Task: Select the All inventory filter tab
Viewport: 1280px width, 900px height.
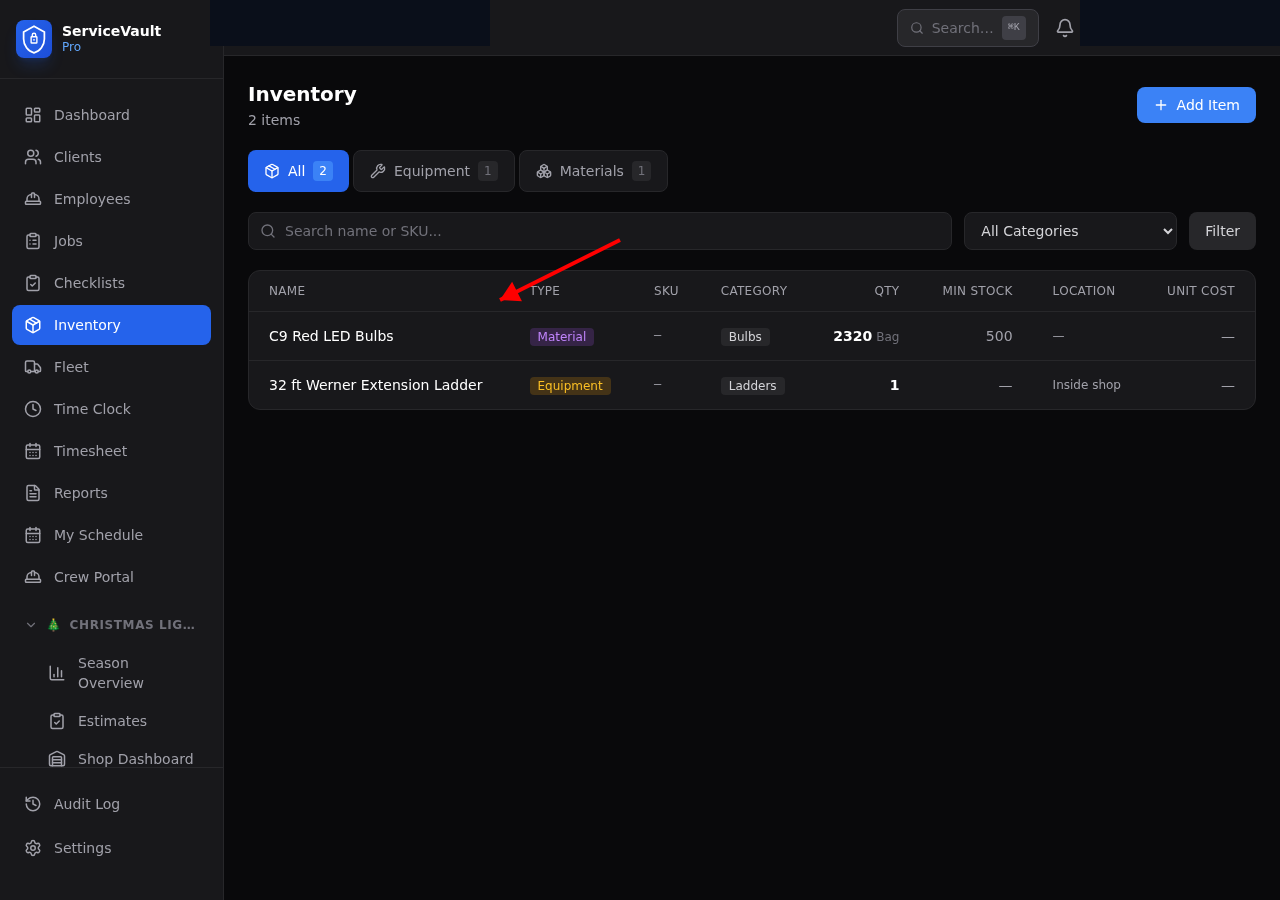Action: coord(297,170)
